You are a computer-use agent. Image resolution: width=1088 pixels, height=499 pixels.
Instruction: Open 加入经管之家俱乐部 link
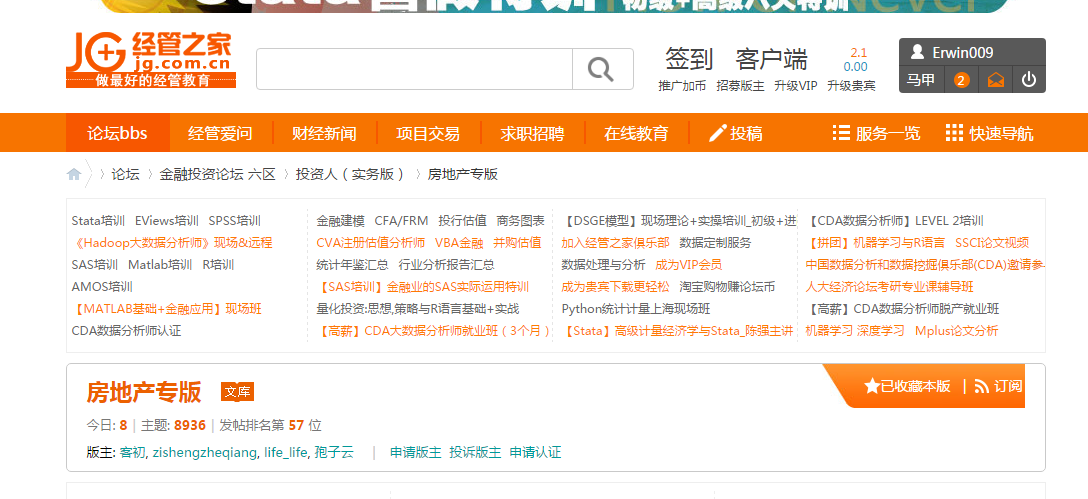615,243
